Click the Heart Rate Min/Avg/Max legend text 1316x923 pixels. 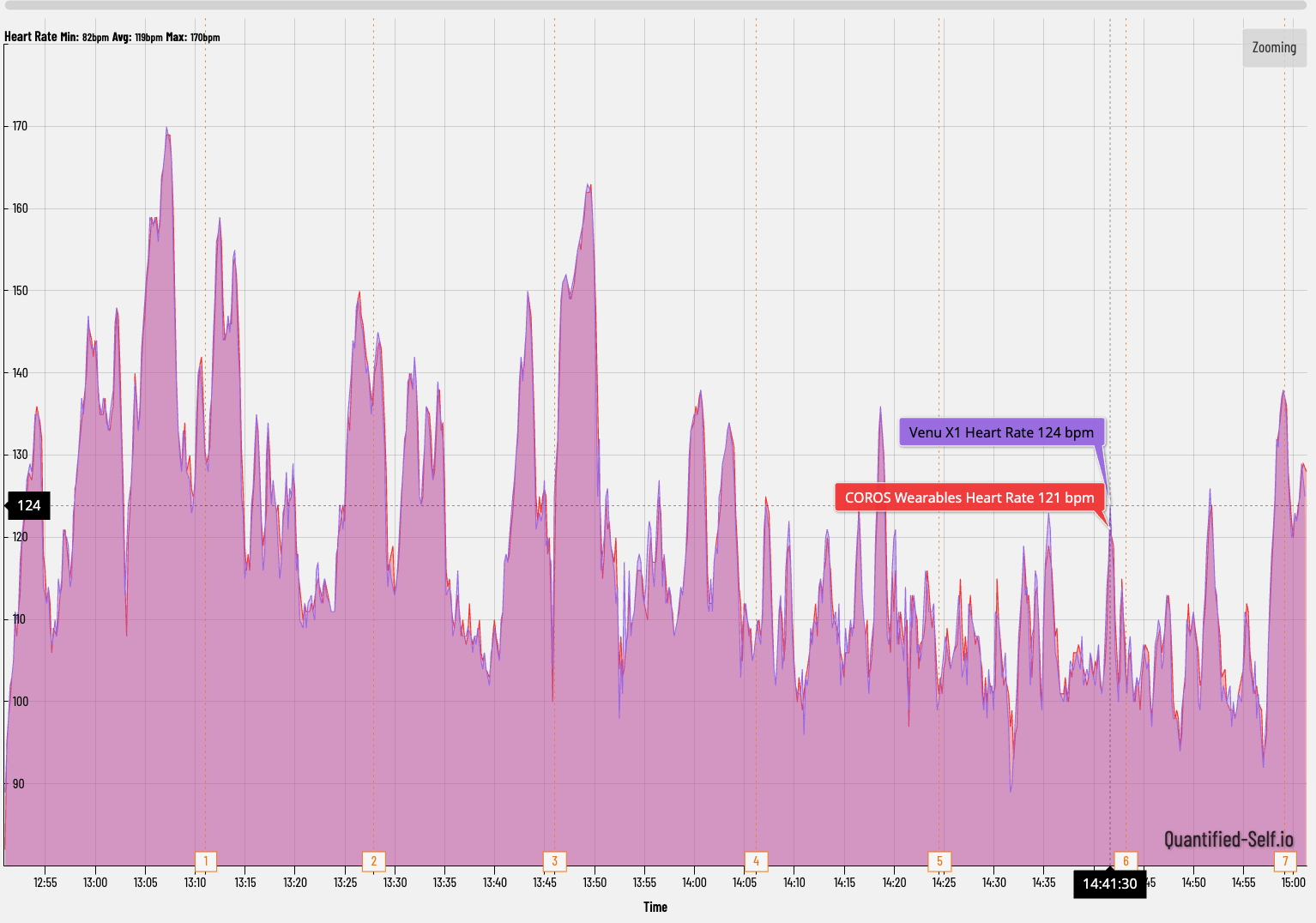(112, 37)
